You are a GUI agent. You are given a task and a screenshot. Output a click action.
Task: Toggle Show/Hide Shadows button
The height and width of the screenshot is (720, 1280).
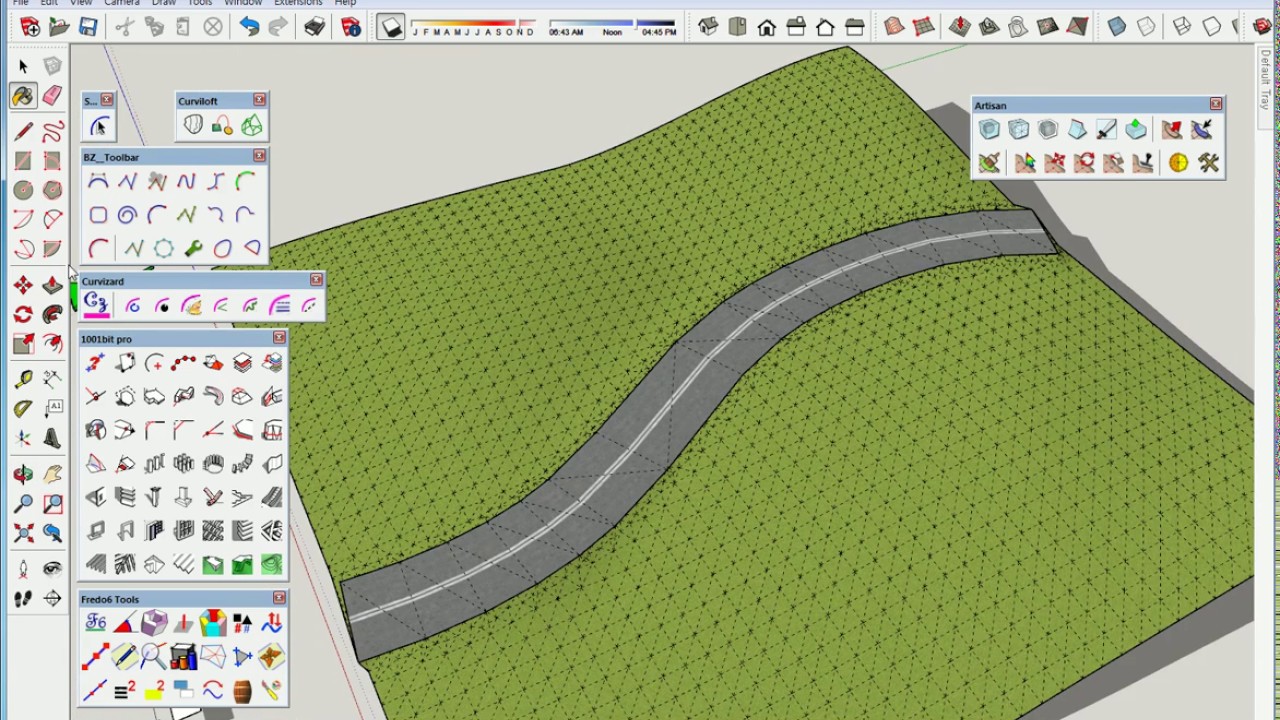[x=391, y=27]
